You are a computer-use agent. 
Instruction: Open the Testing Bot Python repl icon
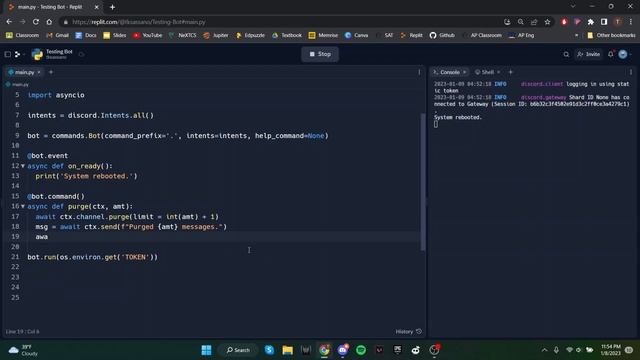coord(37,54)
